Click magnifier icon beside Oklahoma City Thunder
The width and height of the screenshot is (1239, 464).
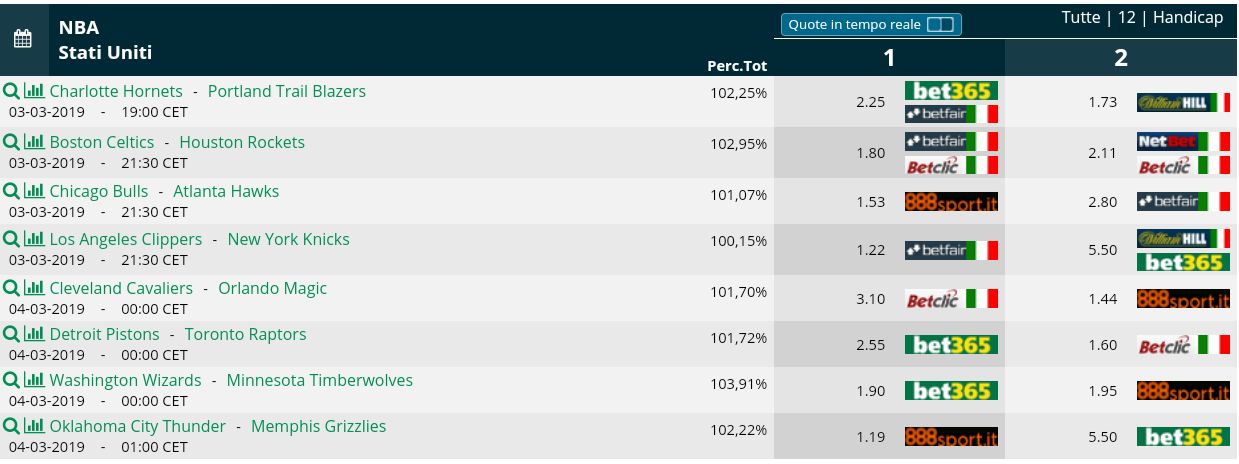click(11, 426)
